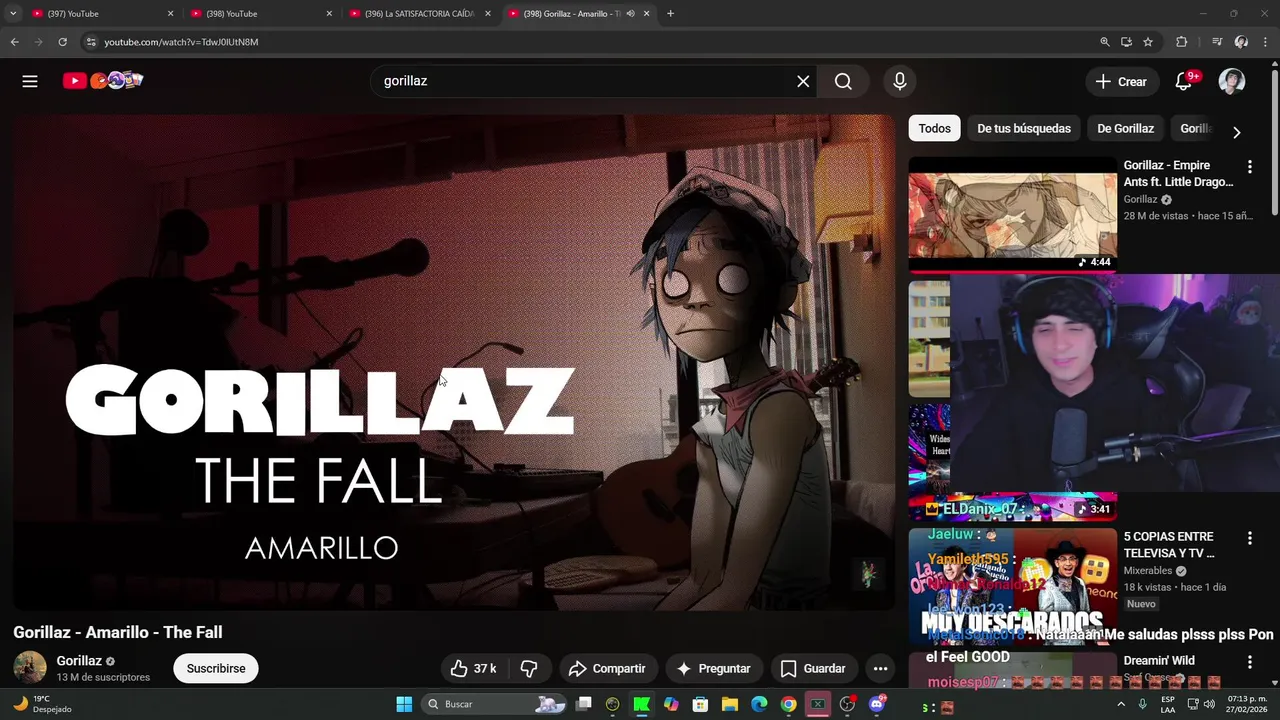Viewport: 1280px width, 720px height.
Task: Open a new browser tab
Action: 670,14
